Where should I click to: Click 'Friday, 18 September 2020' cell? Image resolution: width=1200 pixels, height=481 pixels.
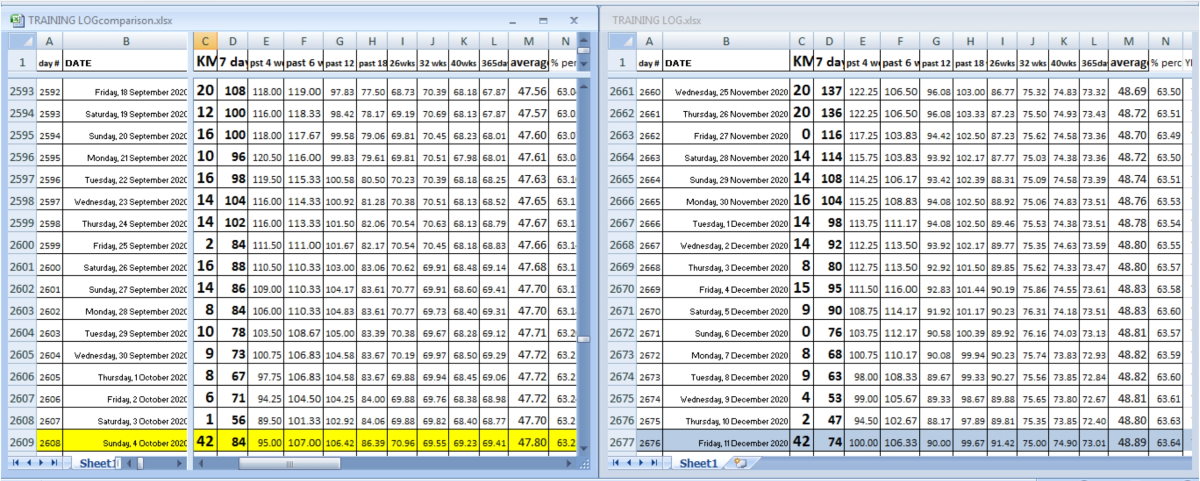click(x=125, y=91)
